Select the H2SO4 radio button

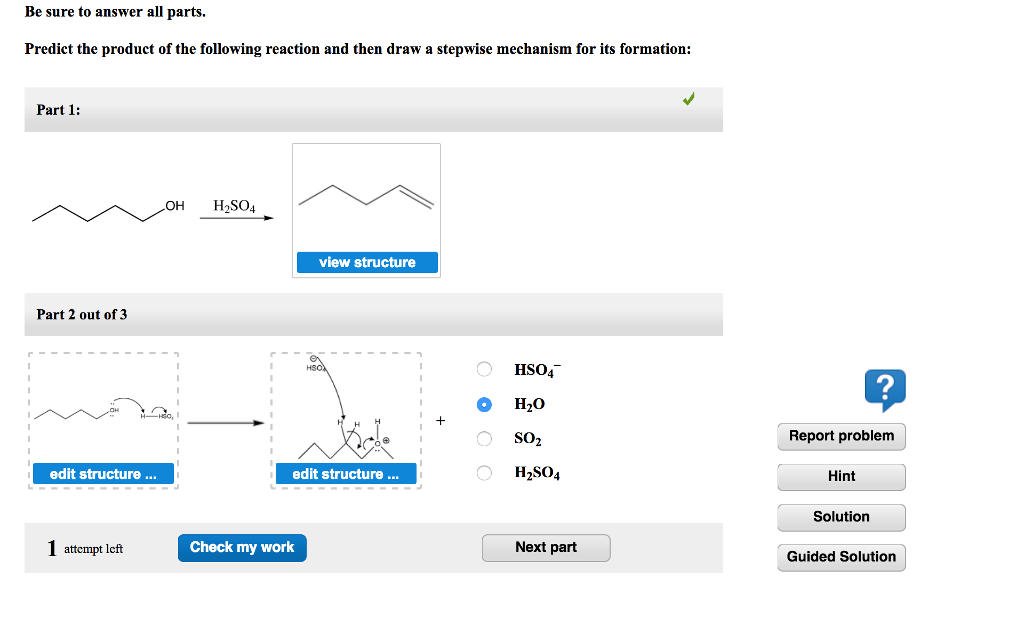pyautogui.click(x=484, y=473)
